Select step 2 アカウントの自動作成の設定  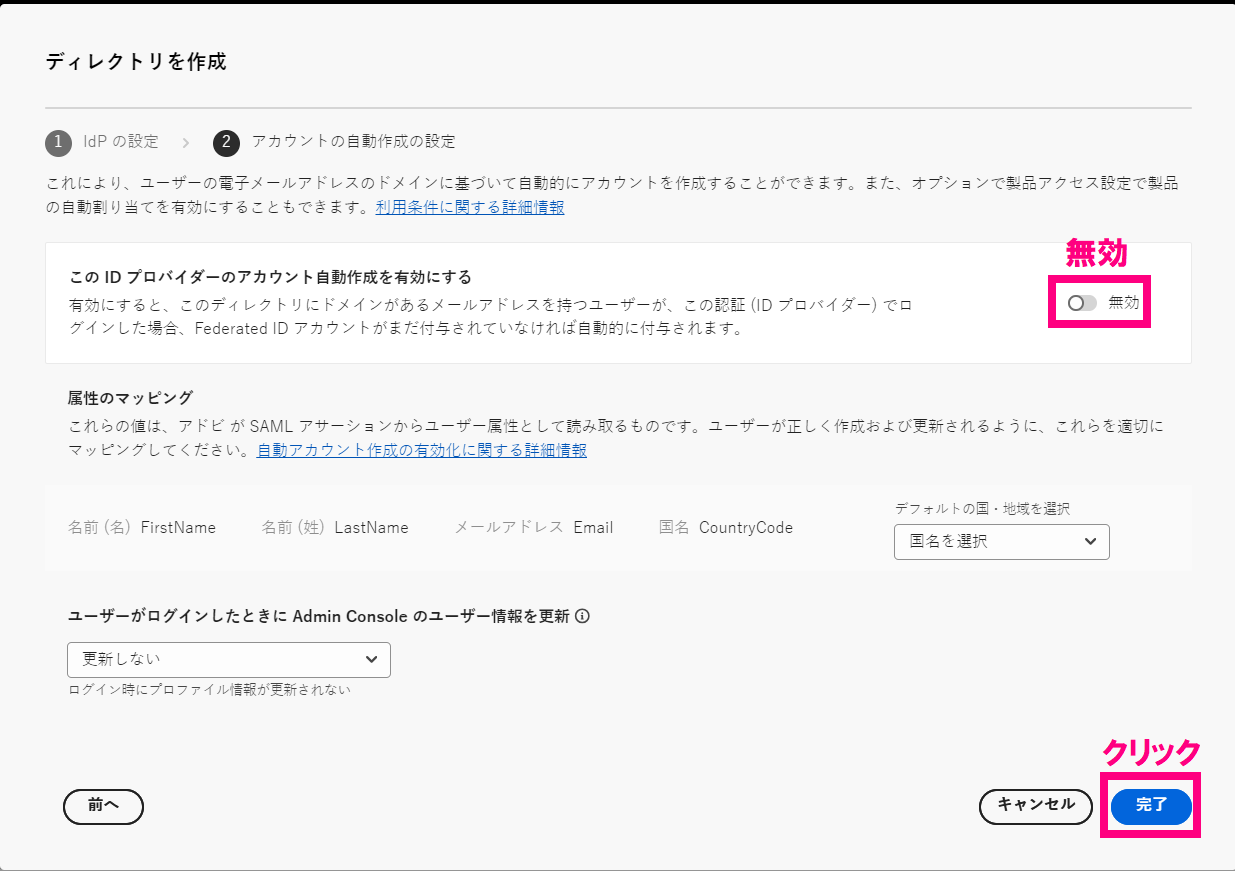334,142
